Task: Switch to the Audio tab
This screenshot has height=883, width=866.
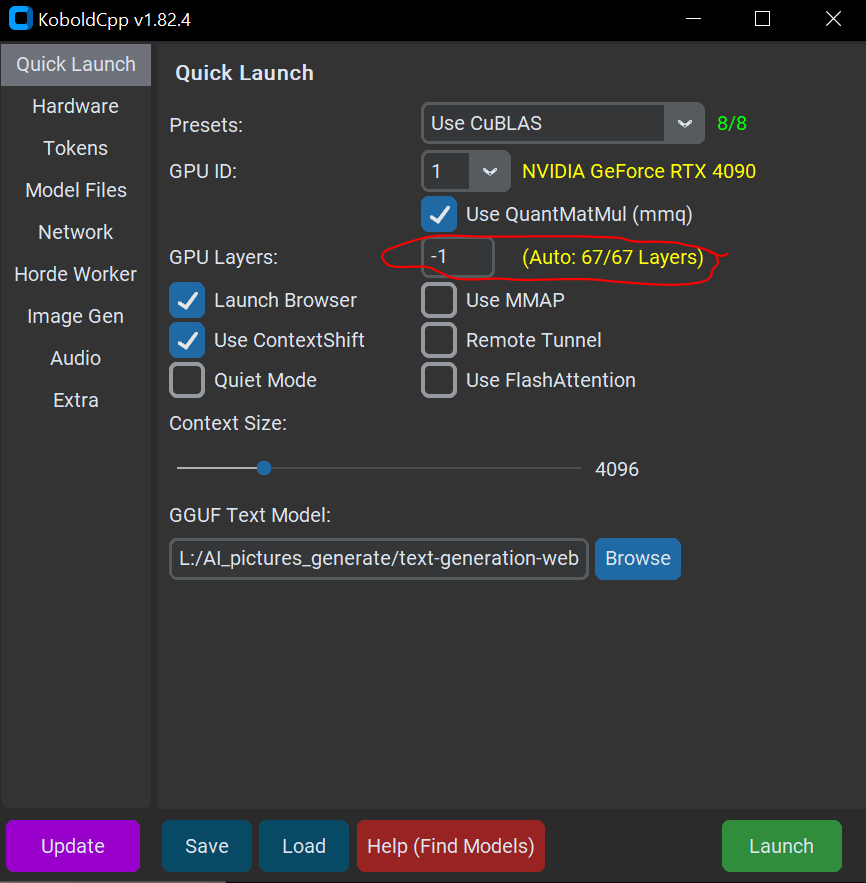Action: coord(75,358)
